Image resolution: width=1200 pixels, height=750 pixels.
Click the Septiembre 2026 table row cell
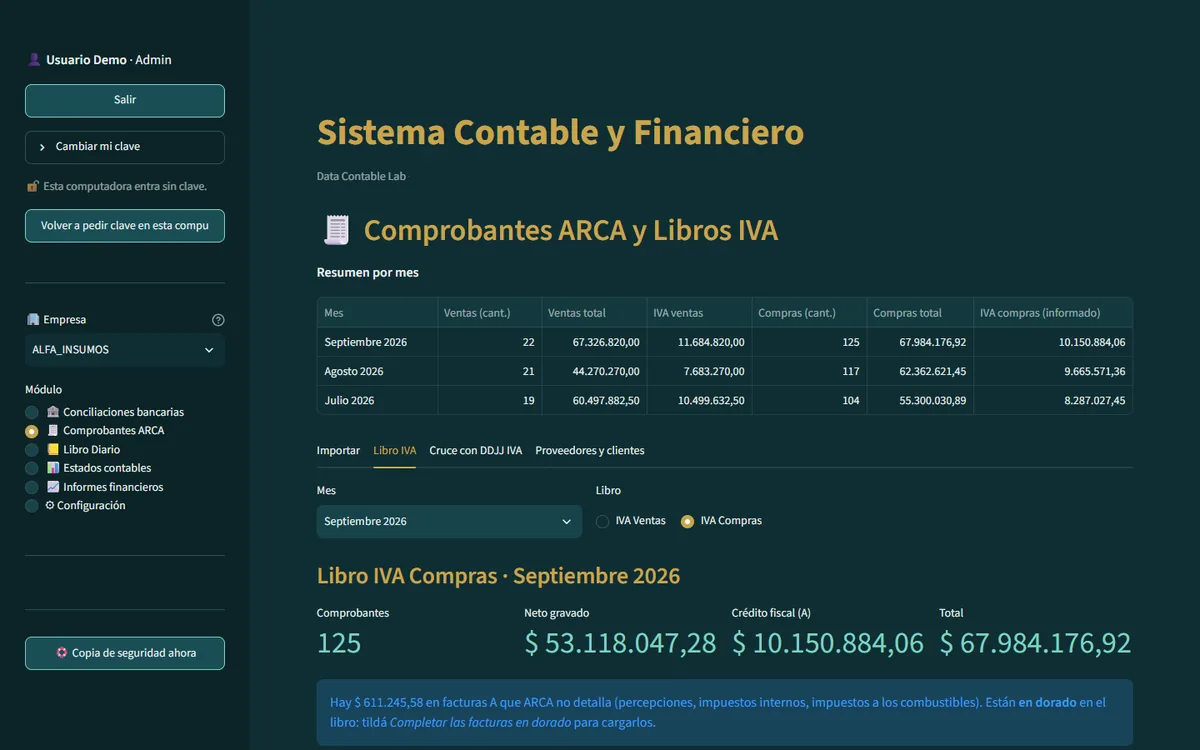tap(377, 342)
